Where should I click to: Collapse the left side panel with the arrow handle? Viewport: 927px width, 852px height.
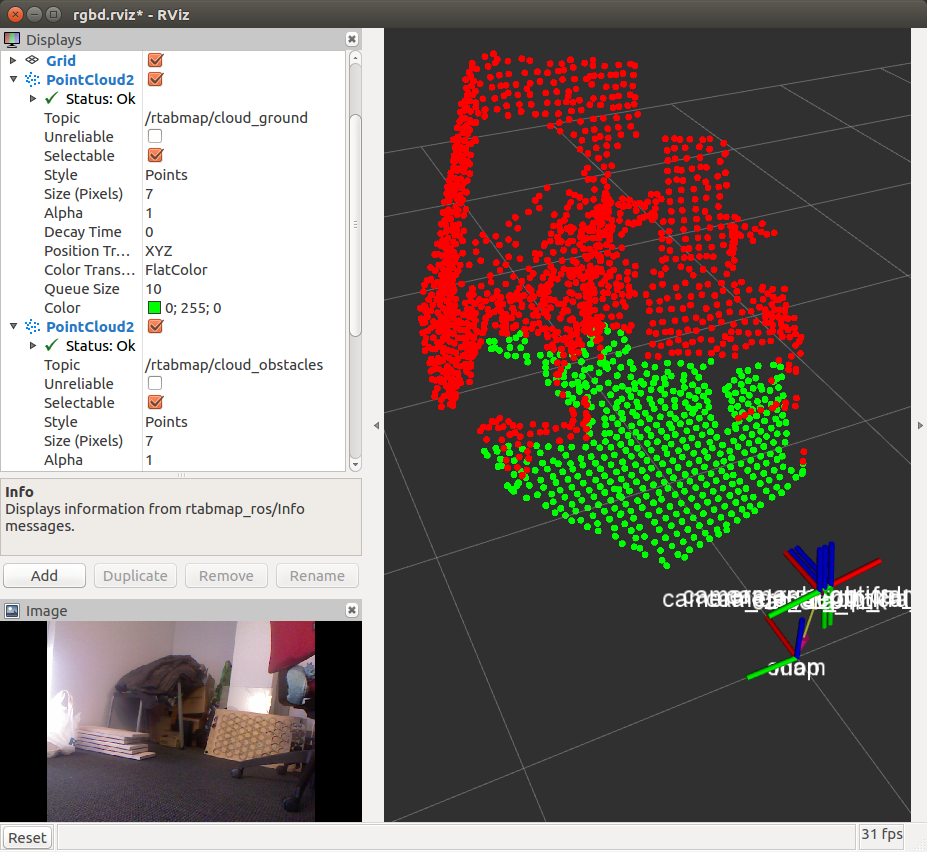pyautogui.click(x=376, y=425)
